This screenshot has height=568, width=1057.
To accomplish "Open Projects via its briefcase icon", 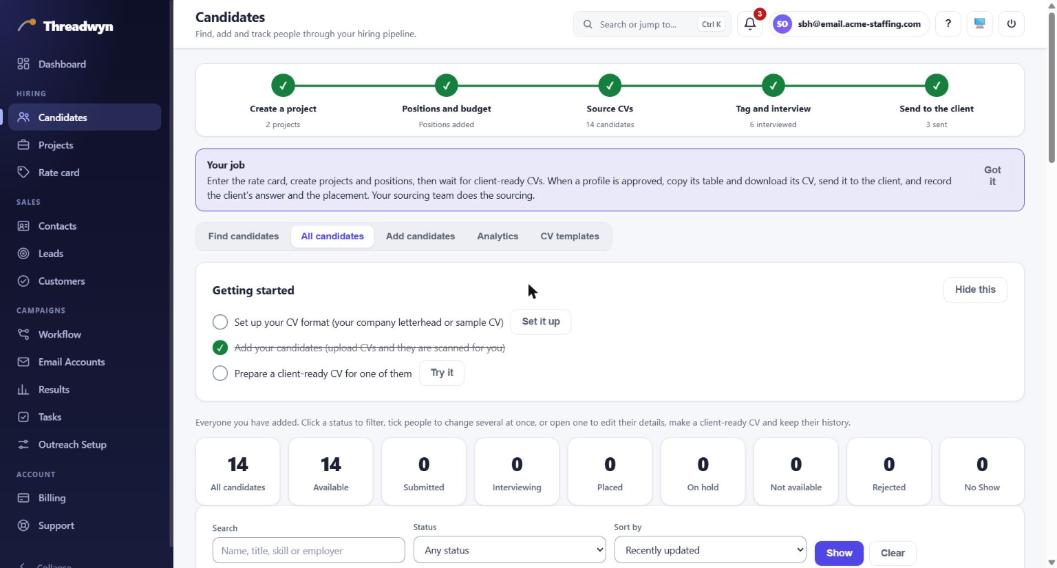I will pyautogui.click(x=24, y=145).
